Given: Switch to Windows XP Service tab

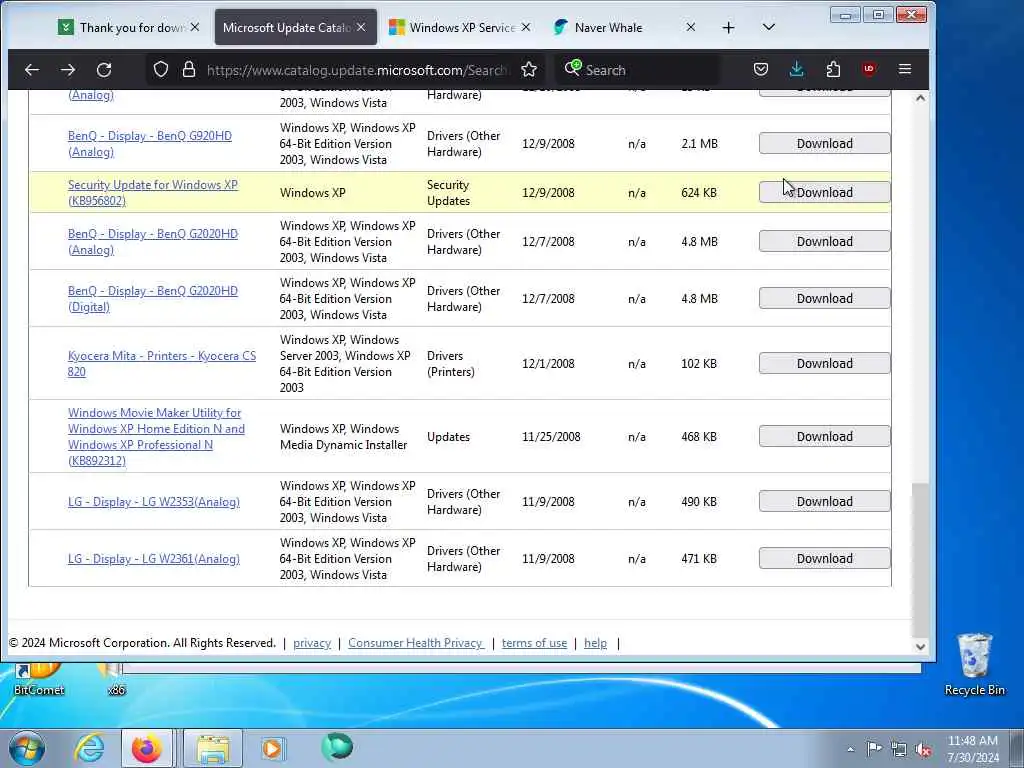Looking at the screenshot, I should point(461,27).
